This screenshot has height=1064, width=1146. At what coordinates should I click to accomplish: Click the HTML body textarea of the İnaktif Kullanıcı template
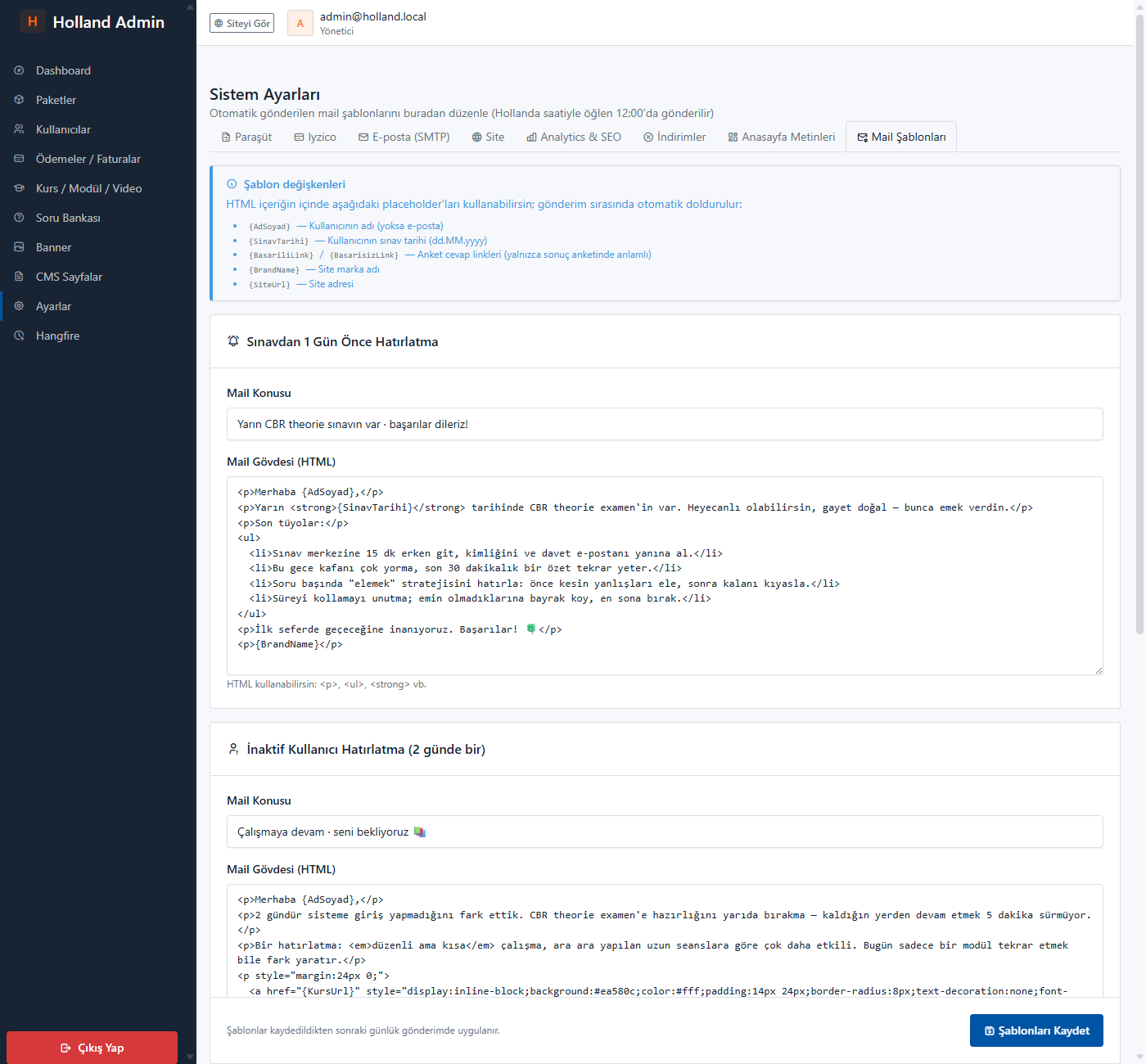pos(665,941)
